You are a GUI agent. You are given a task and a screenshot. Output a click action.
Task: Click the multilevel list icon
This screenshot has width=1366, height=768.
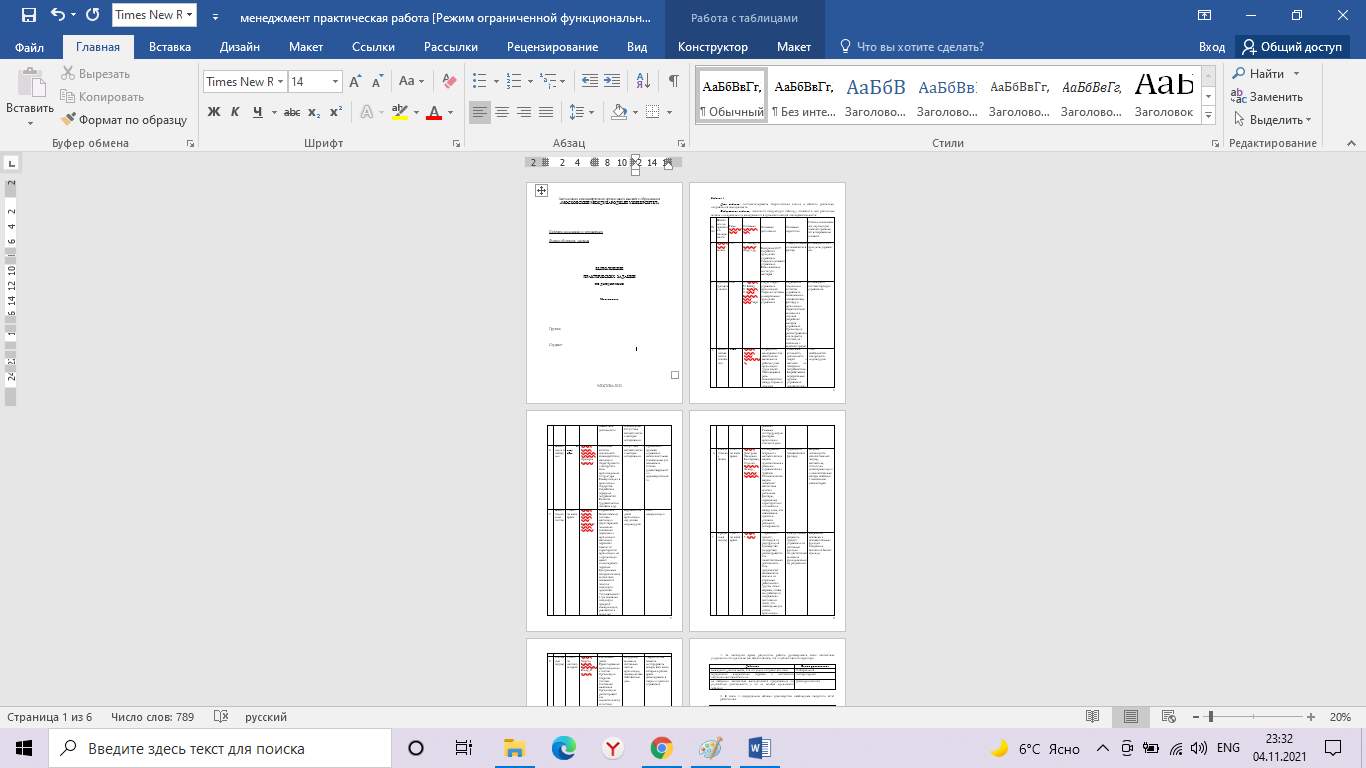click(x=549, y=82)
